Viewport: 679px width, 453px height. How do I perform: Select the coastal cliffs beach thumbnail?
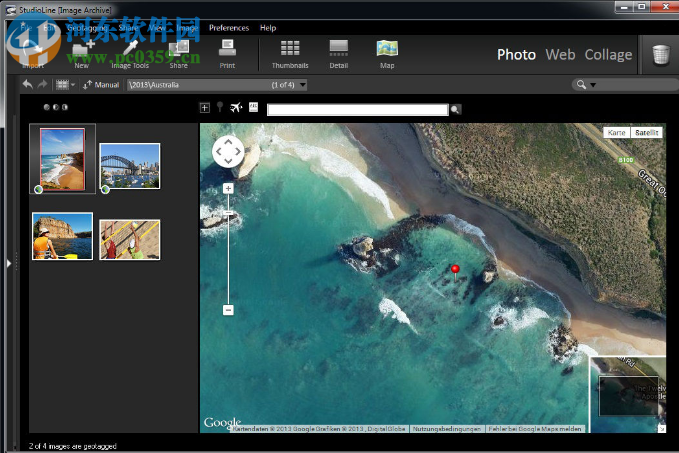click(x=62, y=159)
